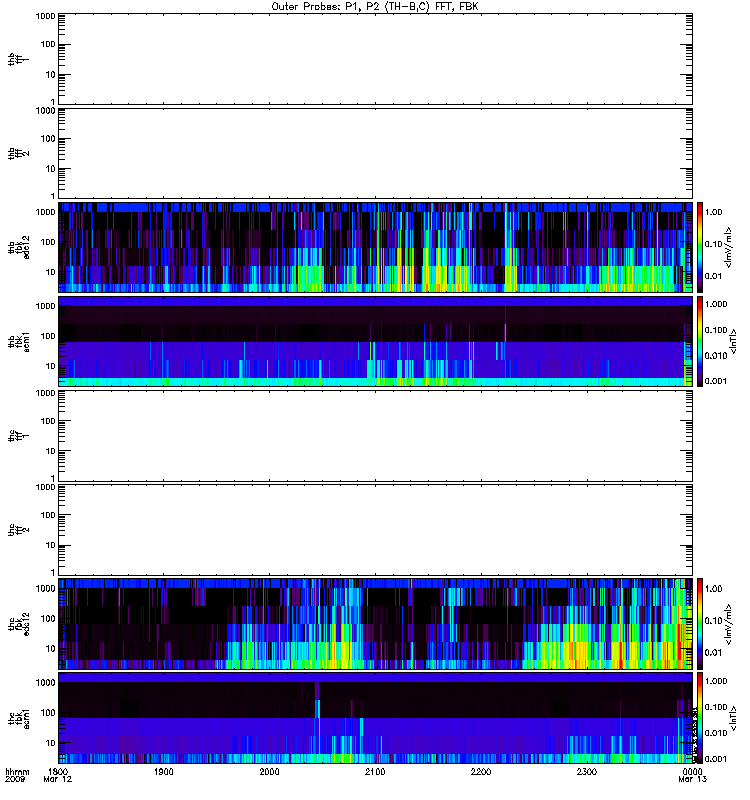Click the 'Mar 13' date label
Image resolution: width=750 pixels, height=800 pixels.
click(692, 780)
